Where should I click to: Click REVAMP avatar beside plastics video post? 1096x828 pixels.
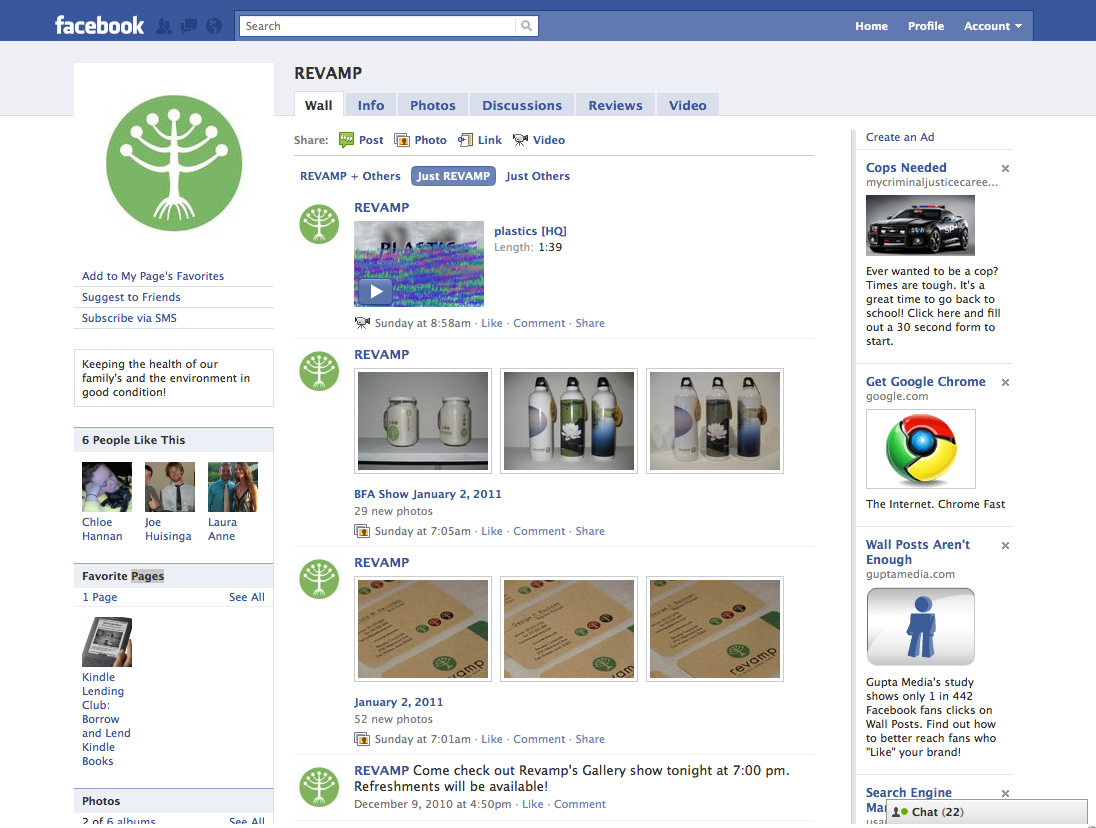tap(319, 224)
